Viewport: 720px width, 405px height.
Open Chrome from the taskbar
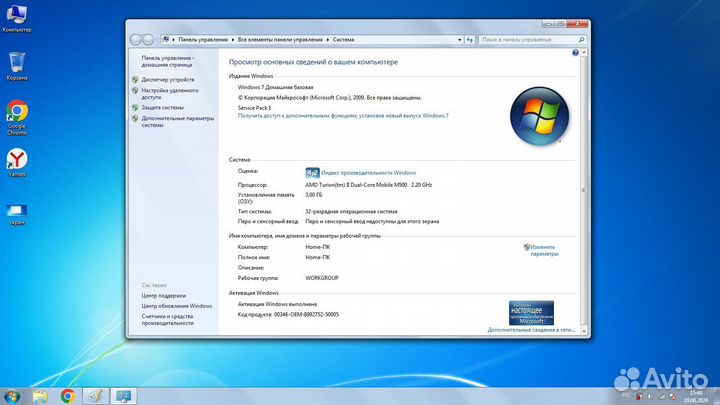click(68, 396)
